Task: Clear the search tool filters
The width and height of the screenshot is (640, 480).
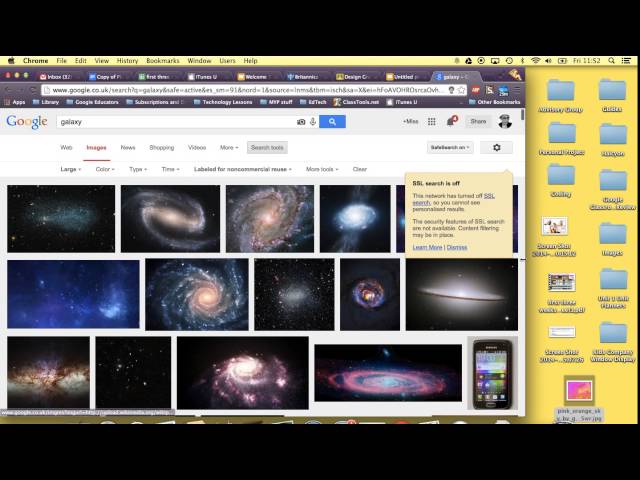Action: (x=360, y=169)
